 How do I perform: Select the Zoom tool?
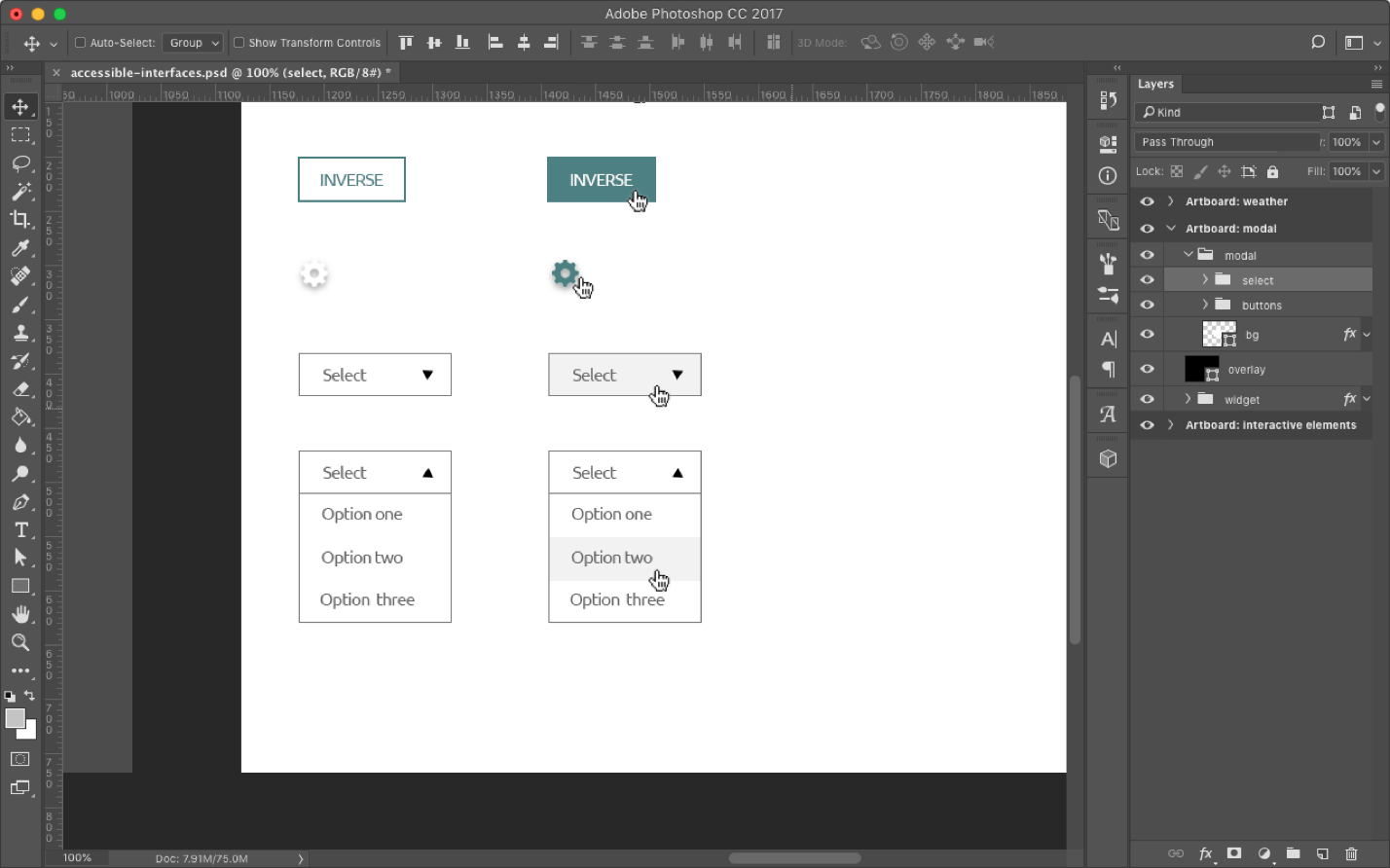click(x=20, y=642)
